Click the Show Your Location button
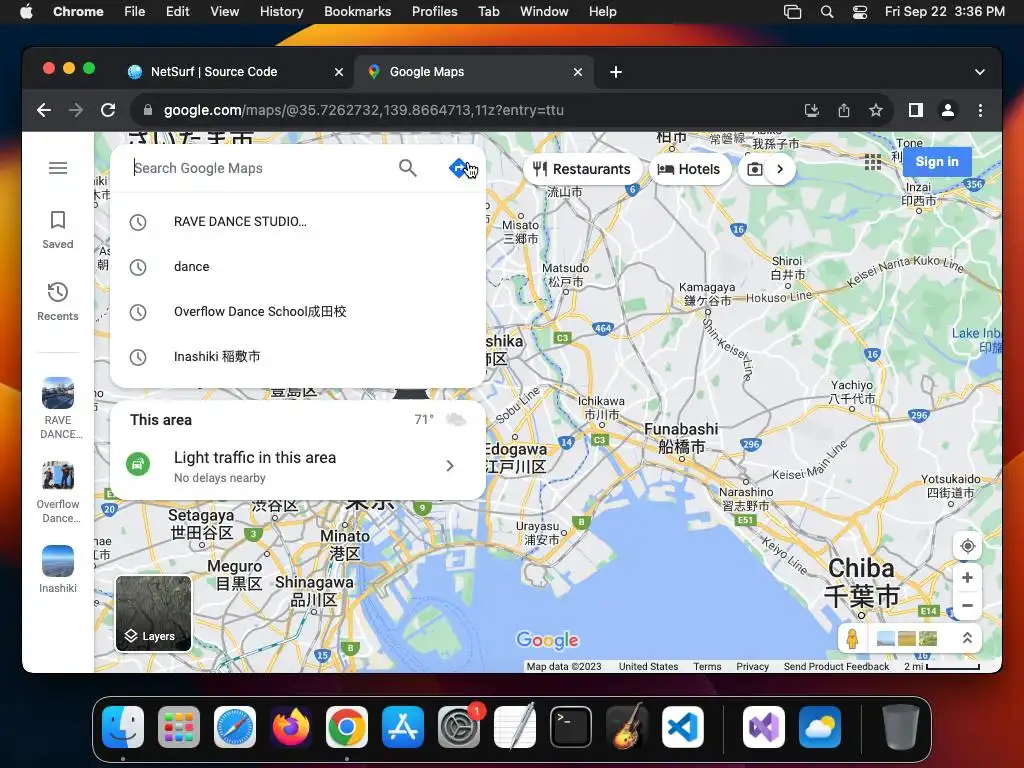The image size is (1024, 768). point(968,546)
